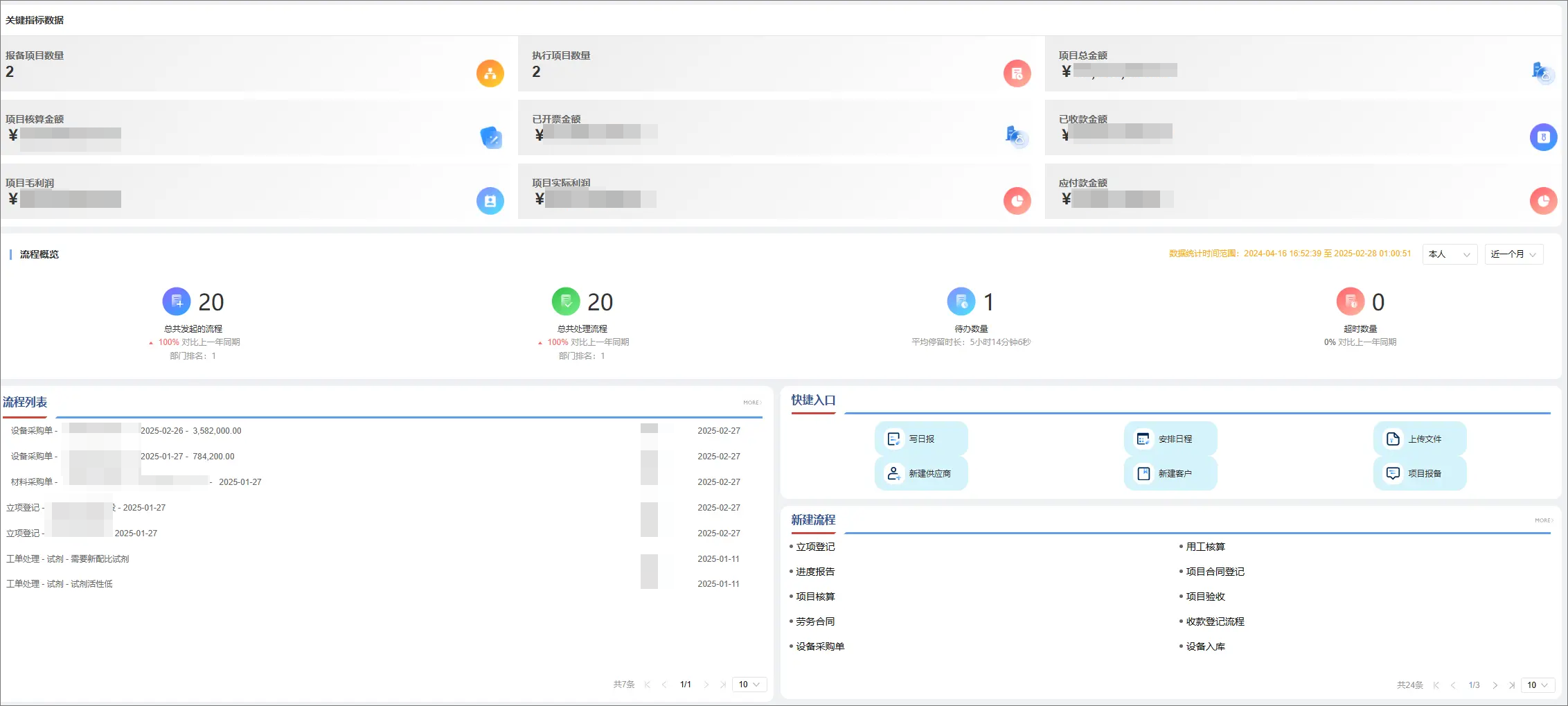The width and height of the screenshot is (1568, 706).
Task: Click the 项目实际利润 pie chart icon
Action: click(x=1017, y=201)
